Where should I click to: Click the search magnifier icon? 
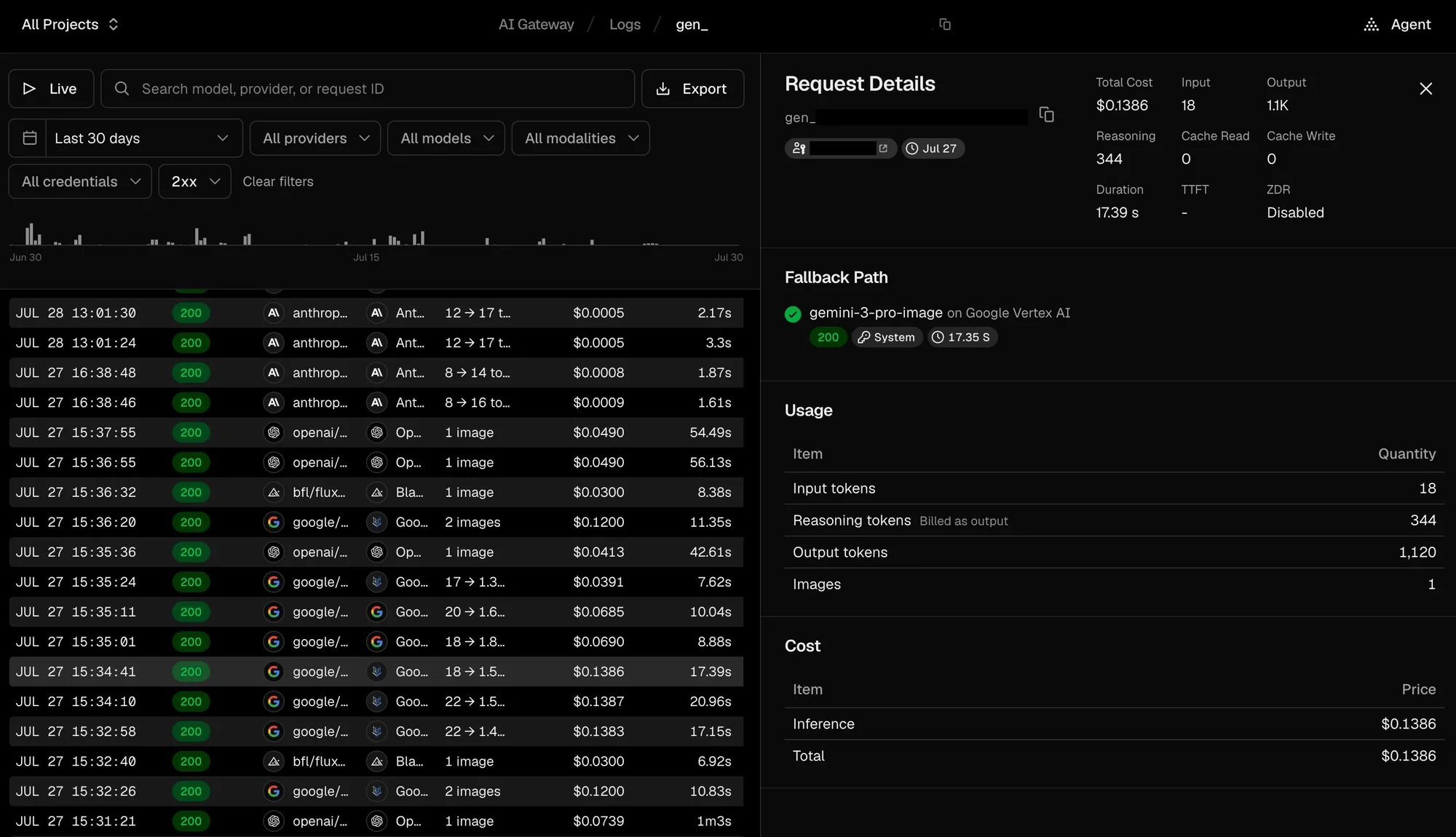(x=122, y=88)
